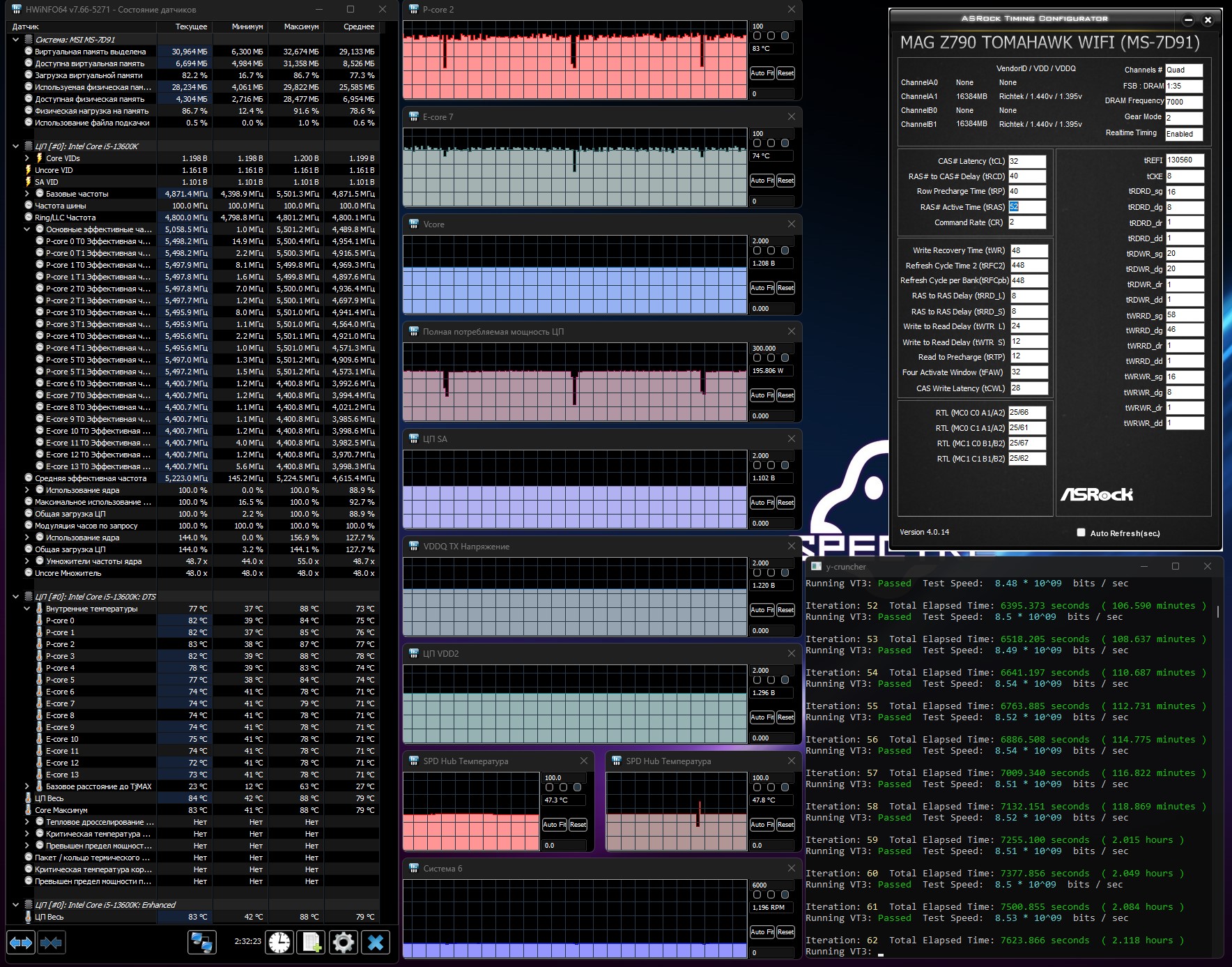Select the rightmost mode toggle in P-core 2 graph
The image size is (1232, 967).
(x=785, y=36)
